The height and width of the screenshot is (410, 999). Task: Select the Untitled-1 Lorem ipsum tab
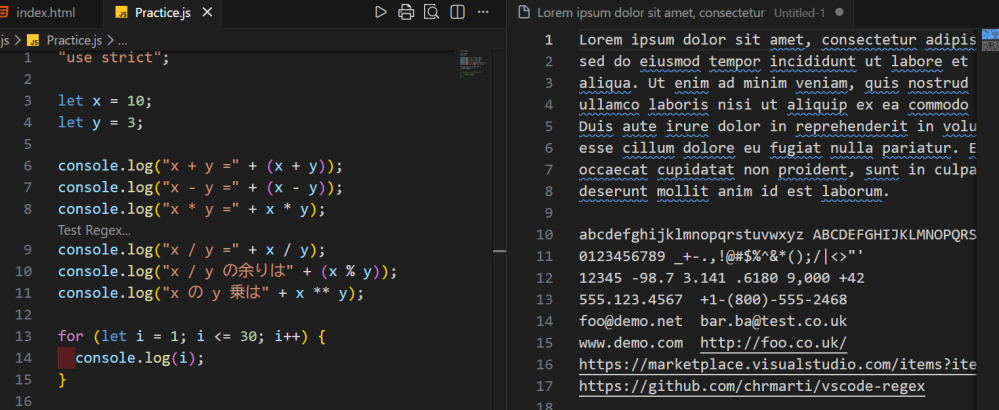[x=680, y=13]
